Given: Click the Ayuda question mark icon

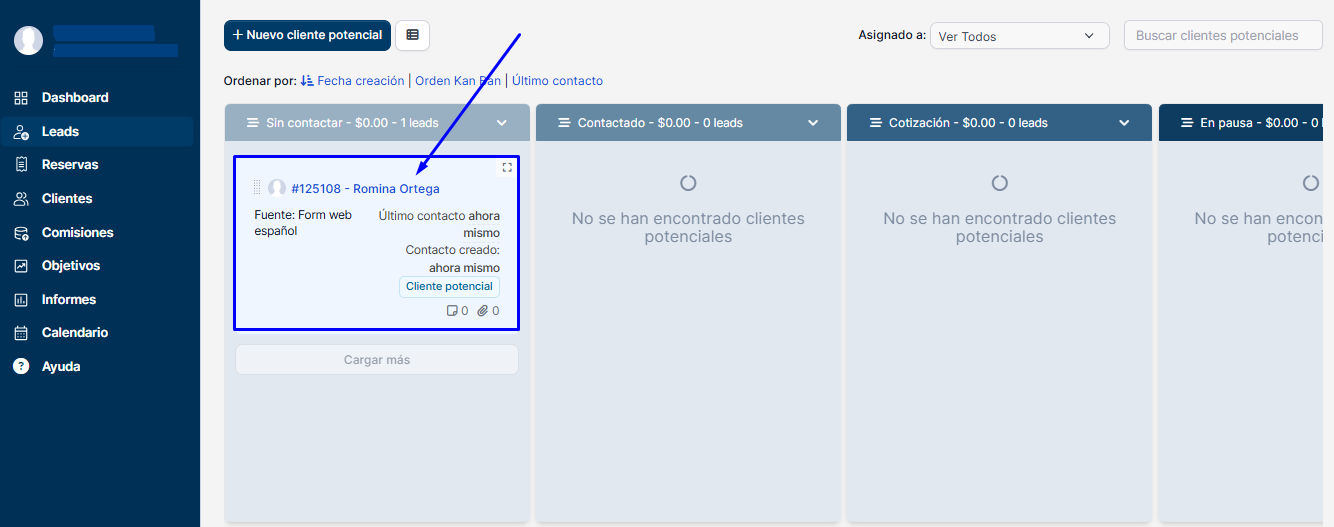Looking at the screenshot, I should 21,366.
